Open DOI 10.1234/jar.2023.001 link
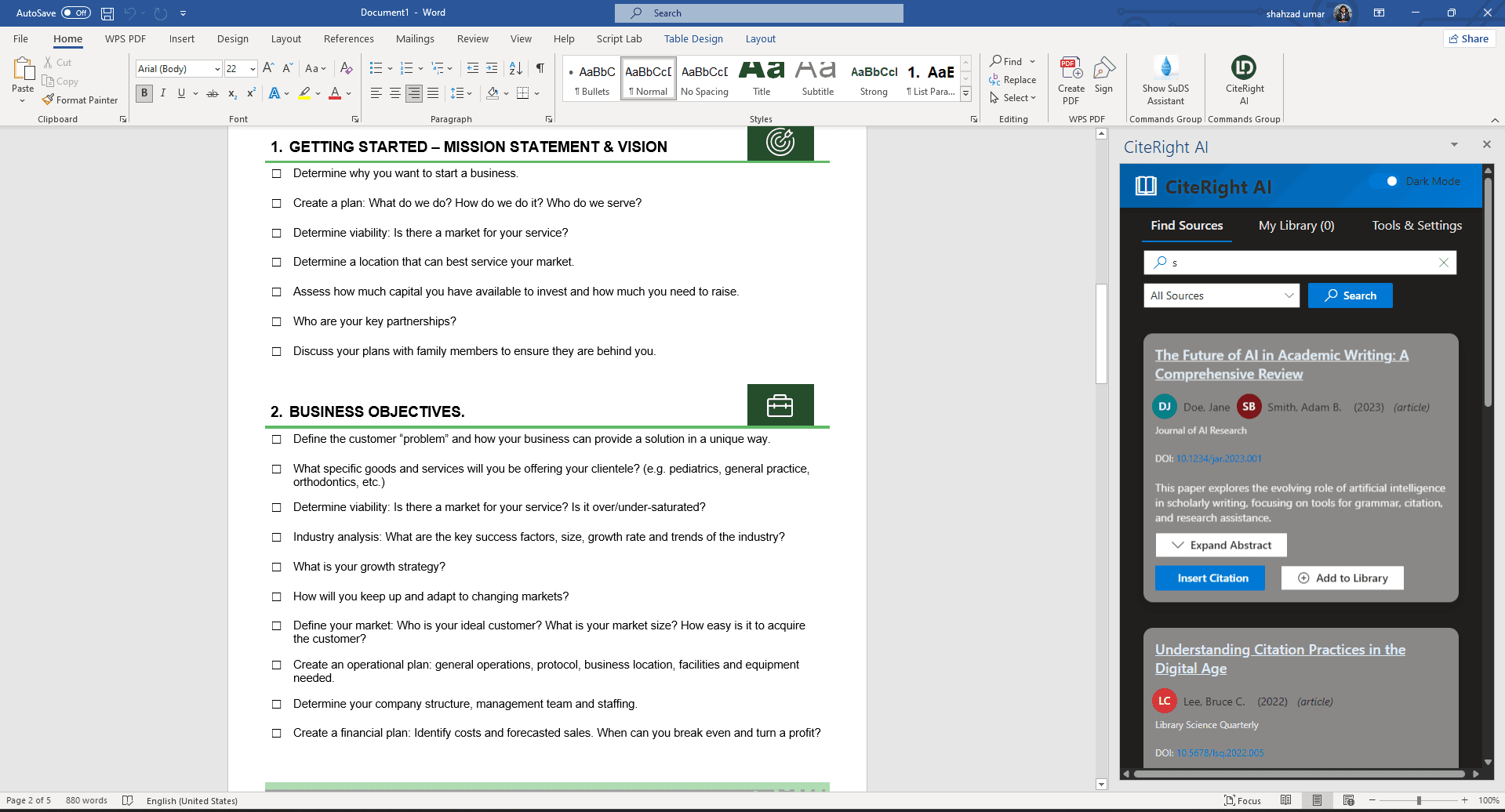1505x812 pixels. (x=1219, y=459)
